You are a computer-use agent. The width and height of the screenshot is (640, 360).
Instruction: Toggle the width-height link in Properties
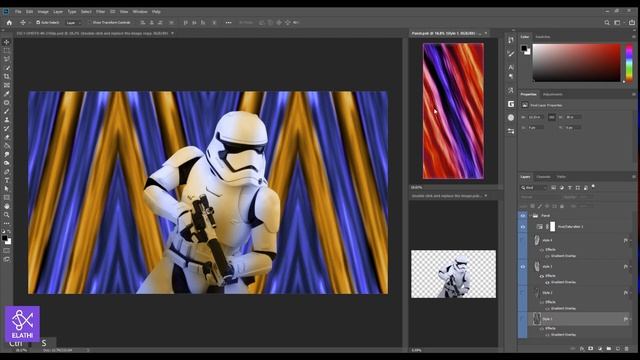pyautogui.click(x=551, y=117)
